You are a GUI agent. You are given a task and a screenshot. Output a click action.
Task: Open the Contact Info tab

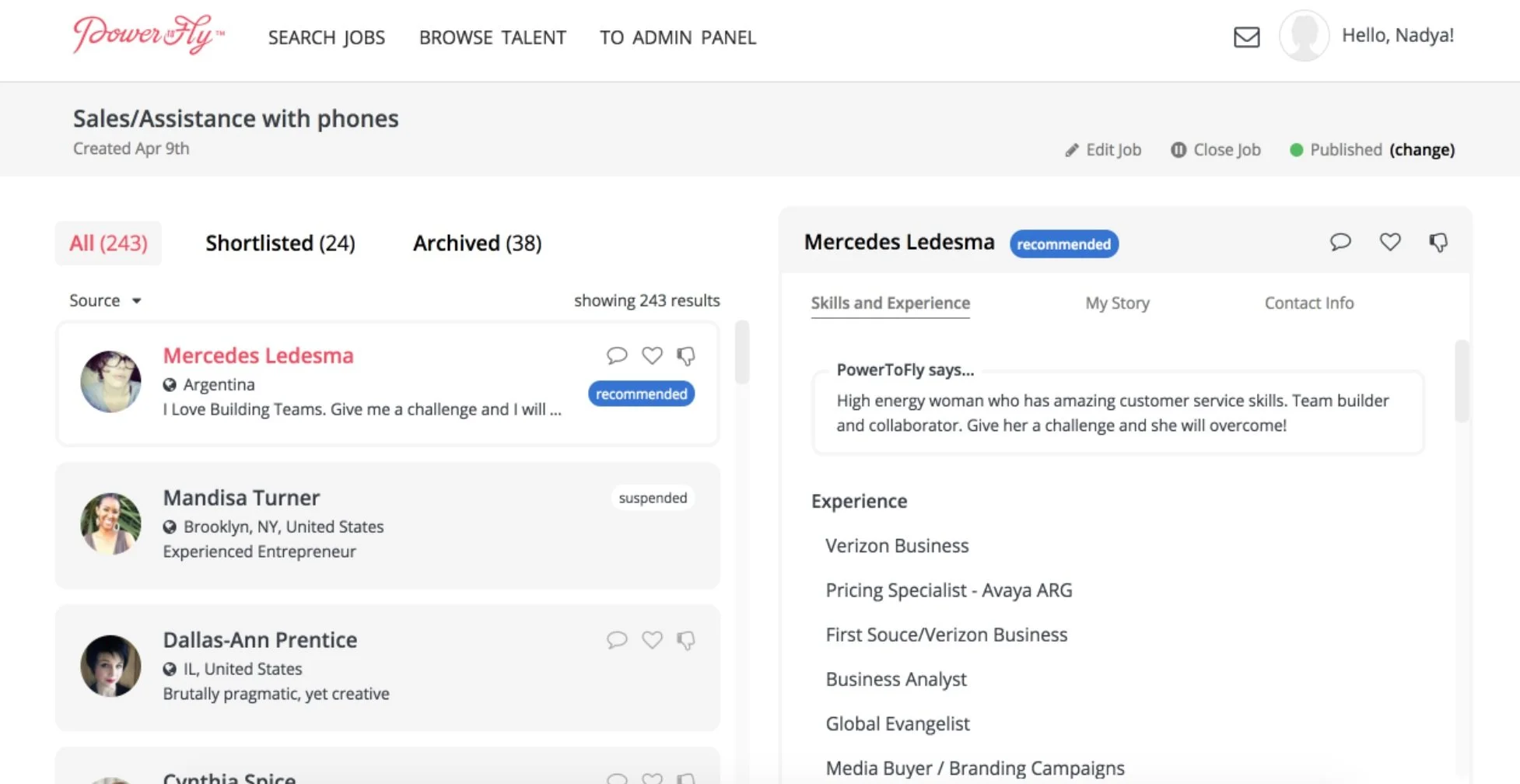pos(1309,303)
